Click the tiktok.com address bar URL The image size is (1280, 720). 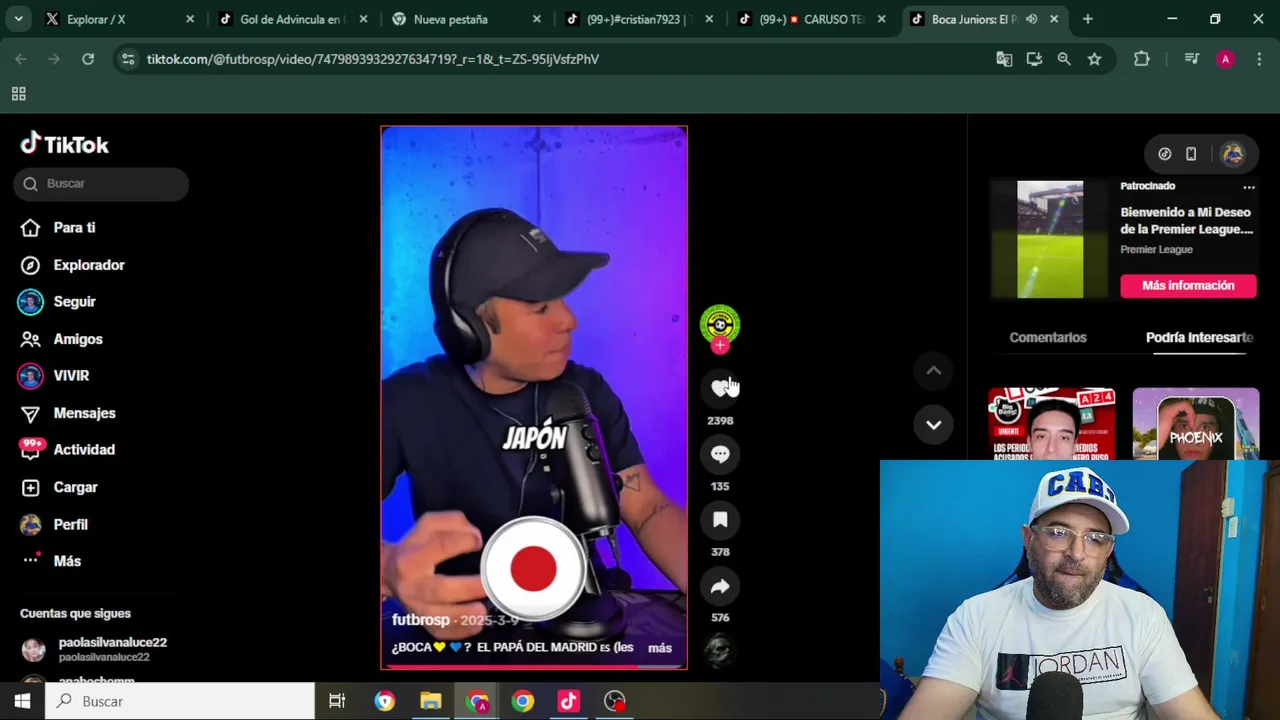point(373,59)
